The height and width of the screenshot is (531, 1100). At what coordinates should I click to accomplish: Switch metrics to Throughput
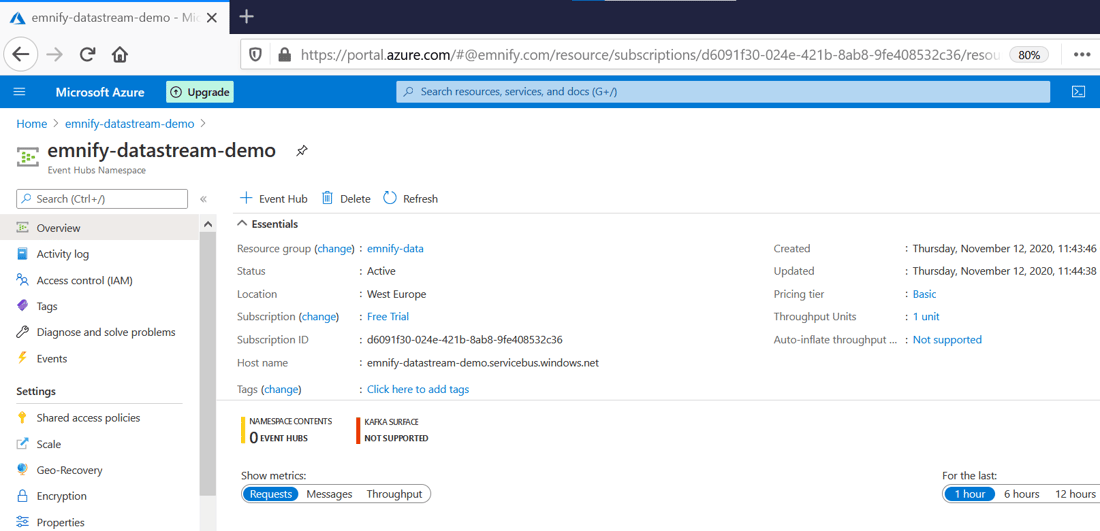point(394,494)
